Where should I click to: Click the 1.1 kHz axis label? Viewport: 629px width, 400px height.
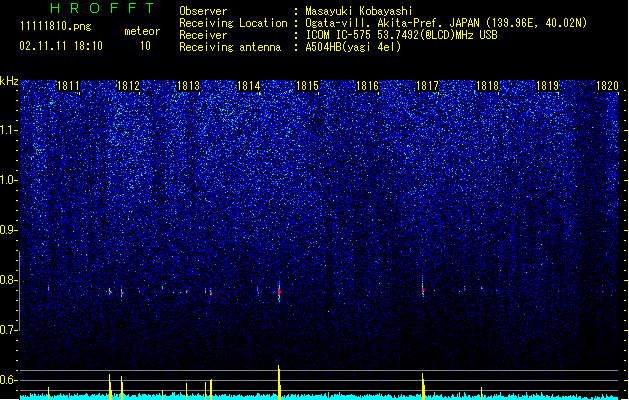8,130
